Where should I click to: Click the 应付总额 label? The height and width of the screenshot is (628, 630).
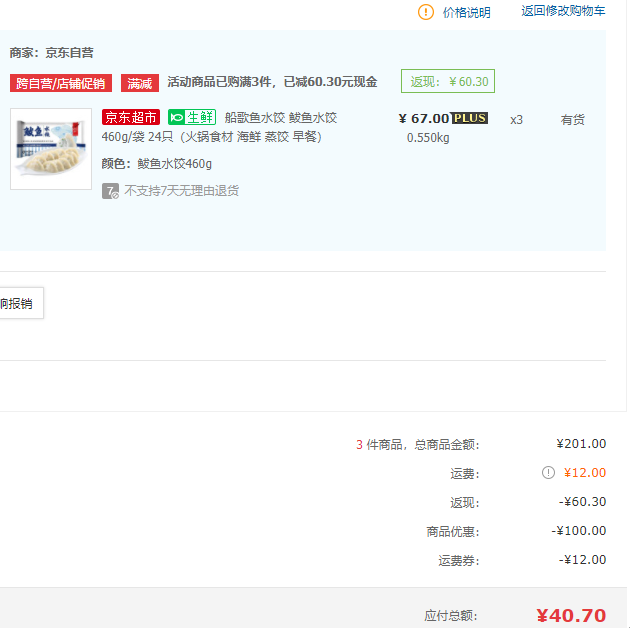point(451,616)
